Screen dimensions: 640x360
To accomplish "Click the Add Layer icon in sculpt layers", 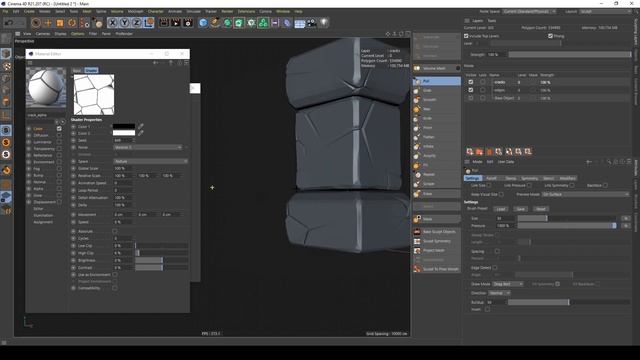I will click(x=470, y=152).
